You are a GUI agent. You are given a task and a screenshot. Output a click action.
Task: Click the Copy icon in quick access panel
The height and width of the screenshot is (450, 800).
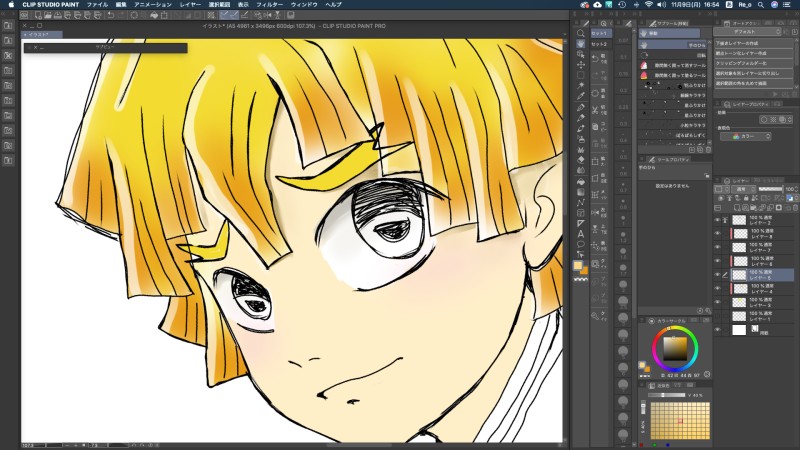point(595,127)
